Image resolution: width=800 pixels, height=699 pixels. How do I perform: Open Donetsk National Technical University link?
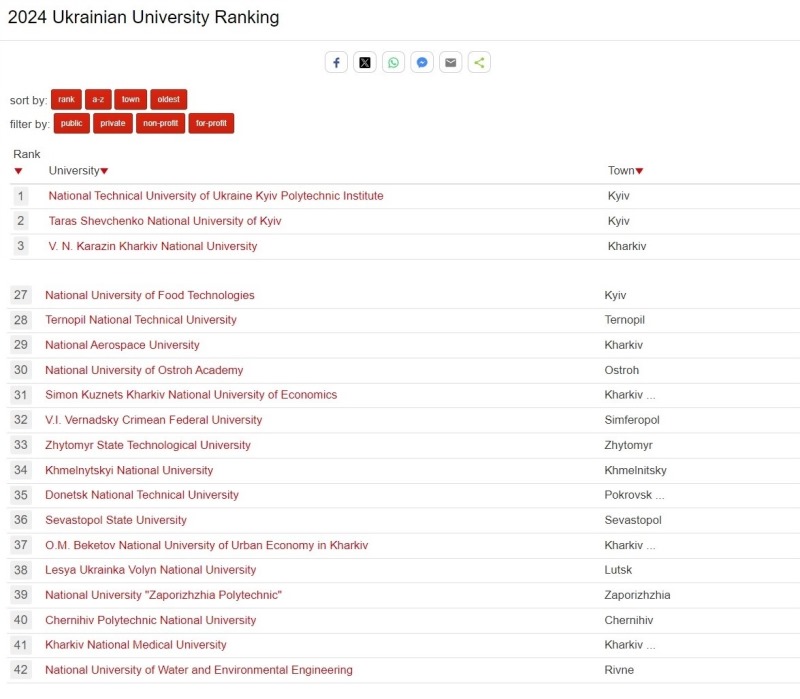142,495
